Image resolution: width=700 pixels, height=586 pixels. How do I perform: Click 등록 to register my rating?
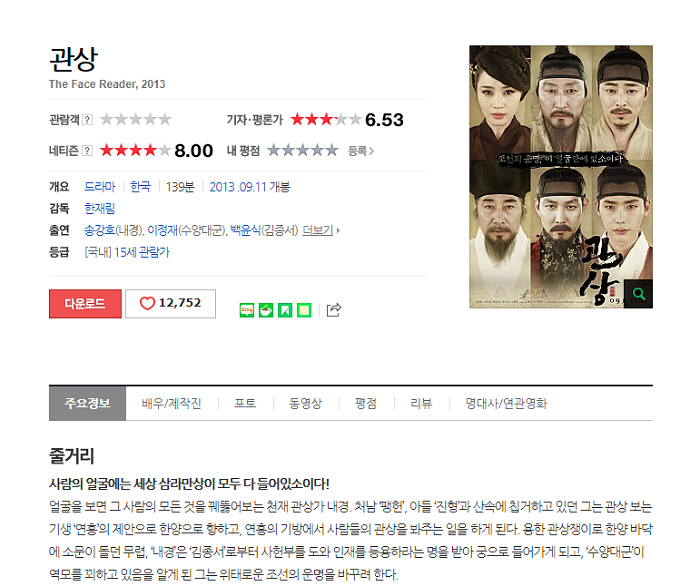click(x=361, y=151)
